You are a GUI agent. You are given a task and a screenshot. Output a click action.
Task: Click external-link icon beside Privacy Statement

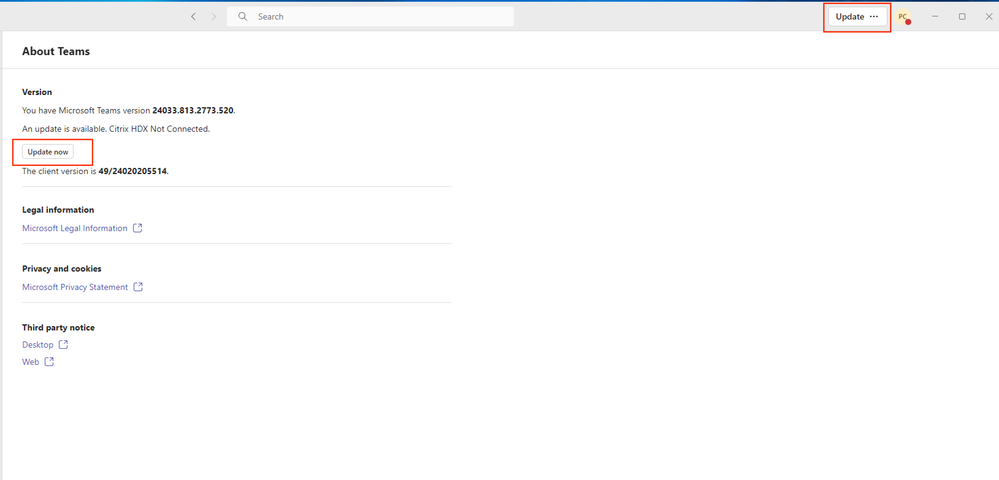138,287
